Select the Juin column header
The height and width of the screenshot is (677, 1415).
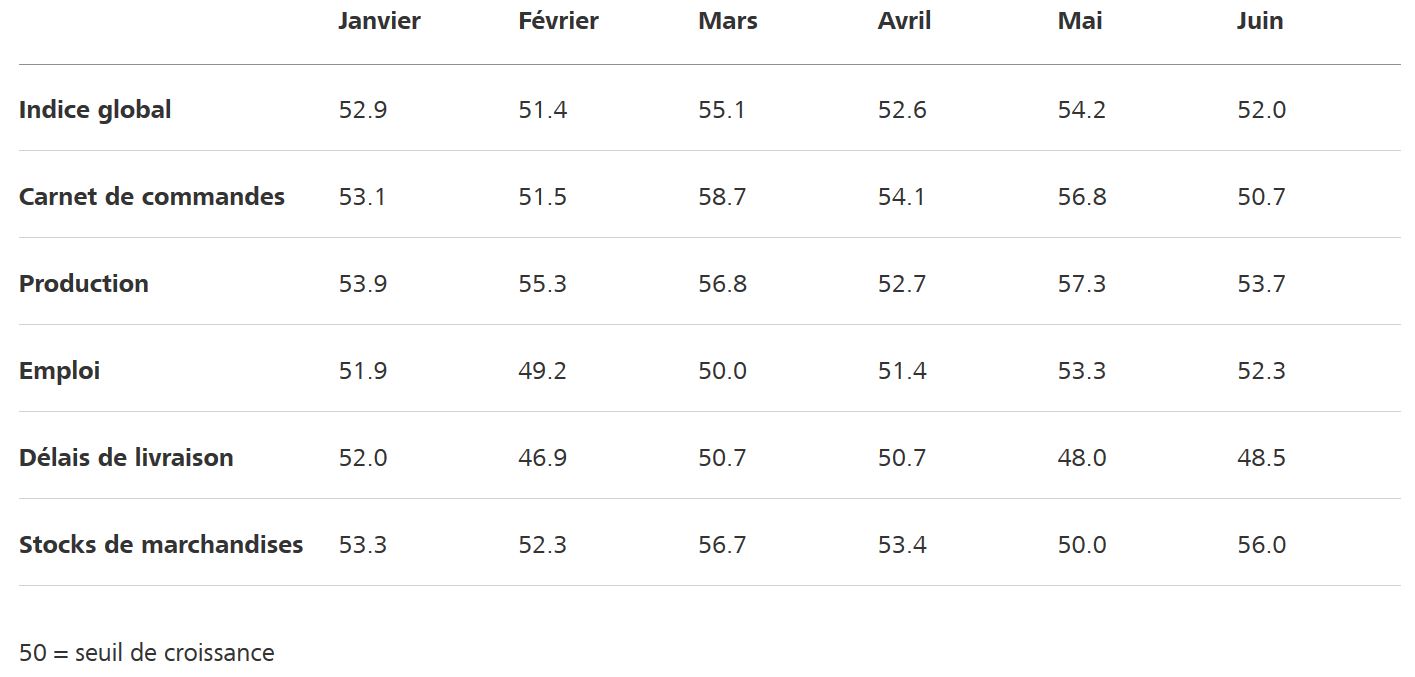click(1260, 21)
